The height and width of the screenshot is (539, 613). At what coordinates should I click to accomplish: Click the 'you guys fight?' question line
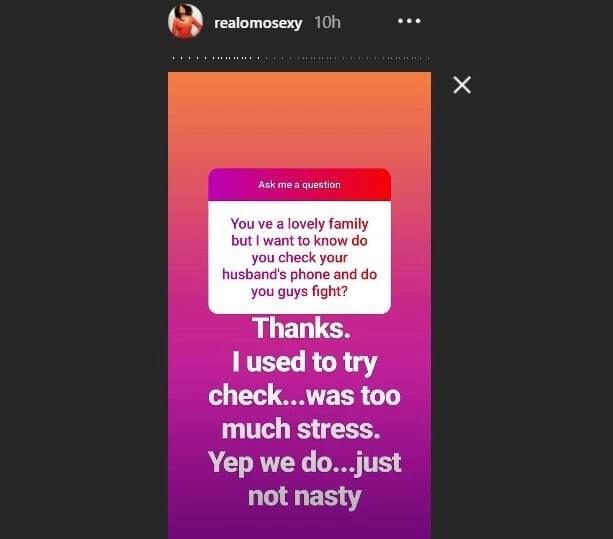(x=299, y=292)
